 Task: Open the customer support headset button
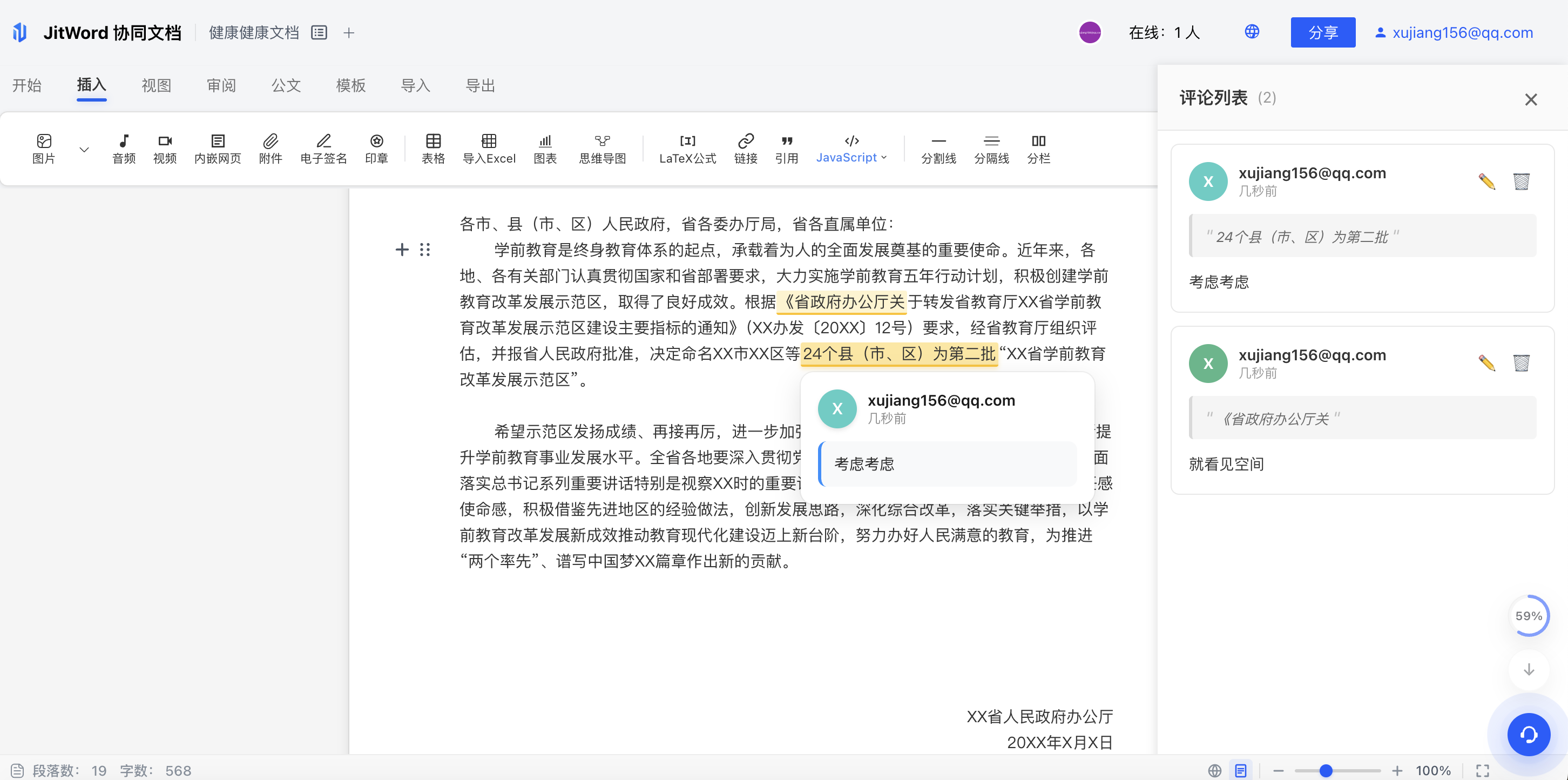[x=1529, y=734]
